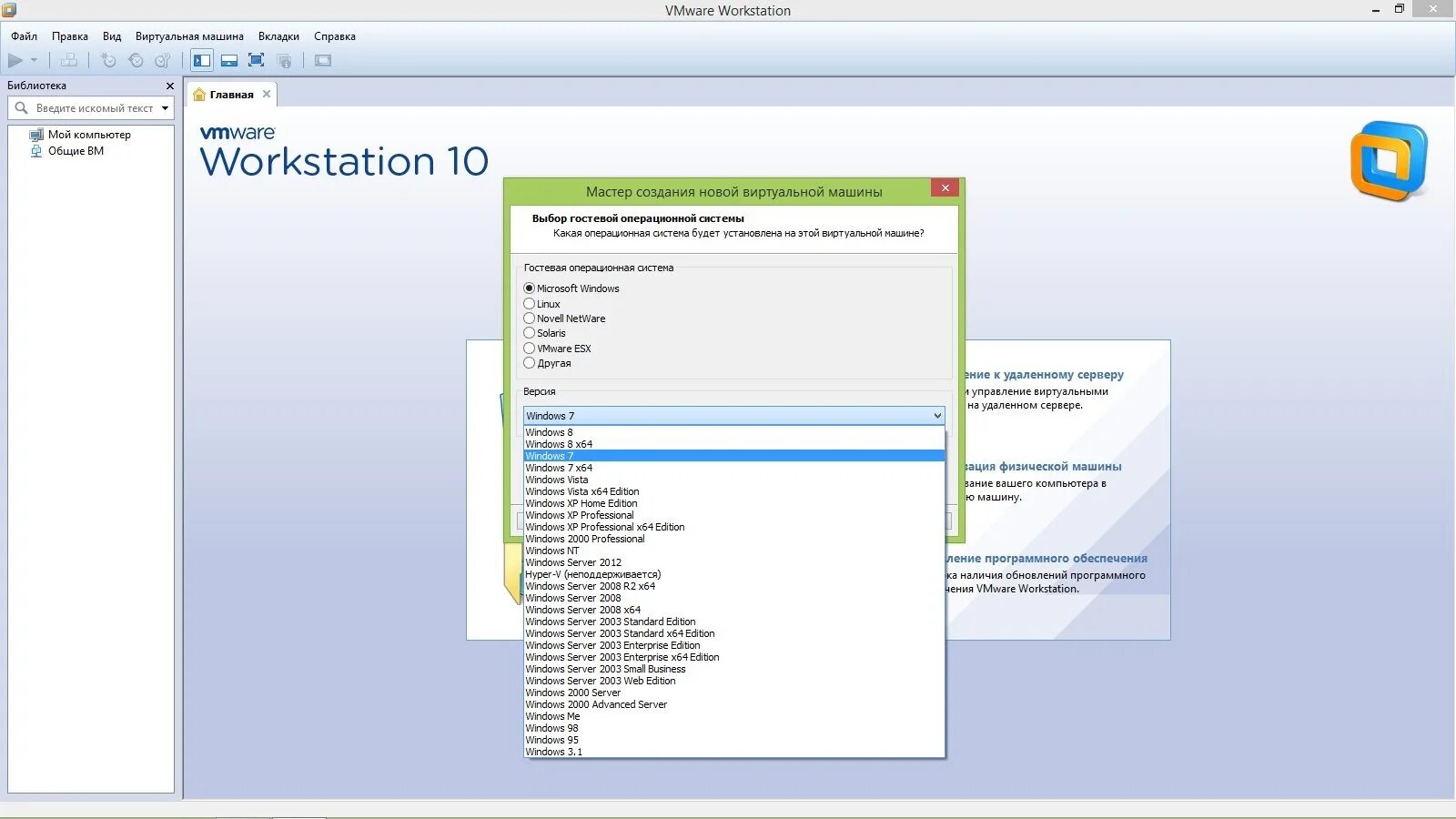Image resolution: width=1456 pixels, height=819 pixels.
Task: Open the Snapshot Manager toolbar icon
Action: click(163, 60)
